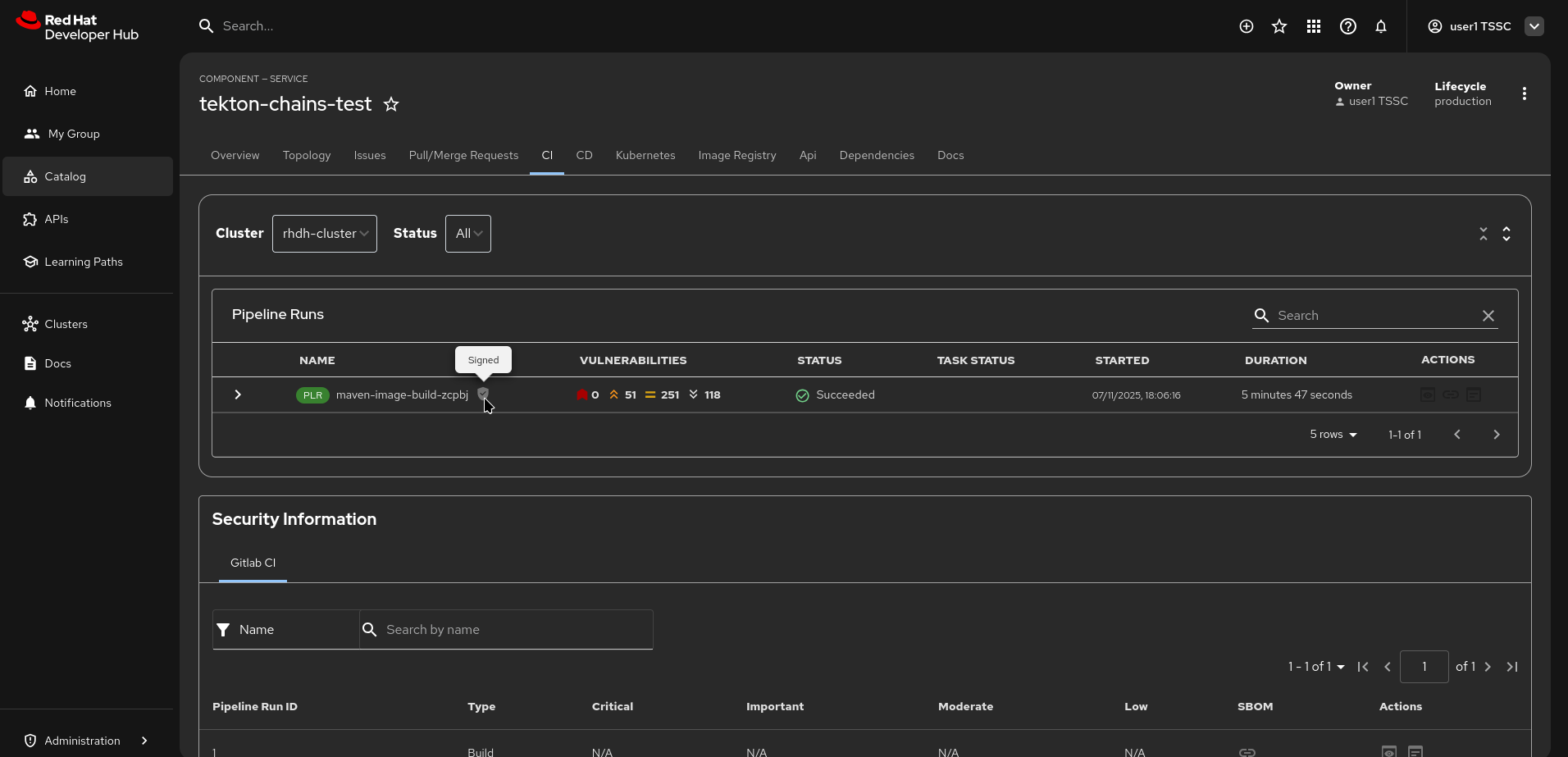Open the Status filter dropdown
This screenshot has height=757, width=1568.
pos(467,234)
